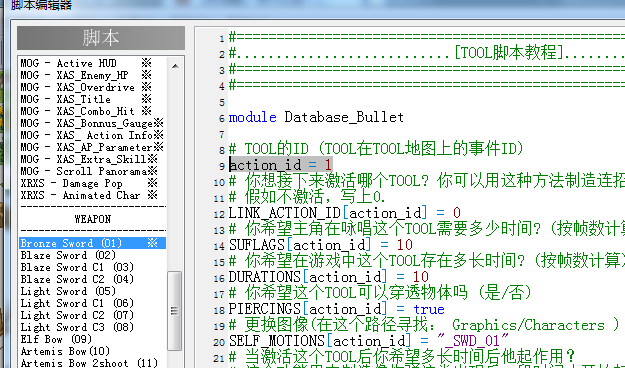Select script MOG - XAS_Enemy_HP
The width and height of the screenshot is (625, 368).
tap(92, 75)
